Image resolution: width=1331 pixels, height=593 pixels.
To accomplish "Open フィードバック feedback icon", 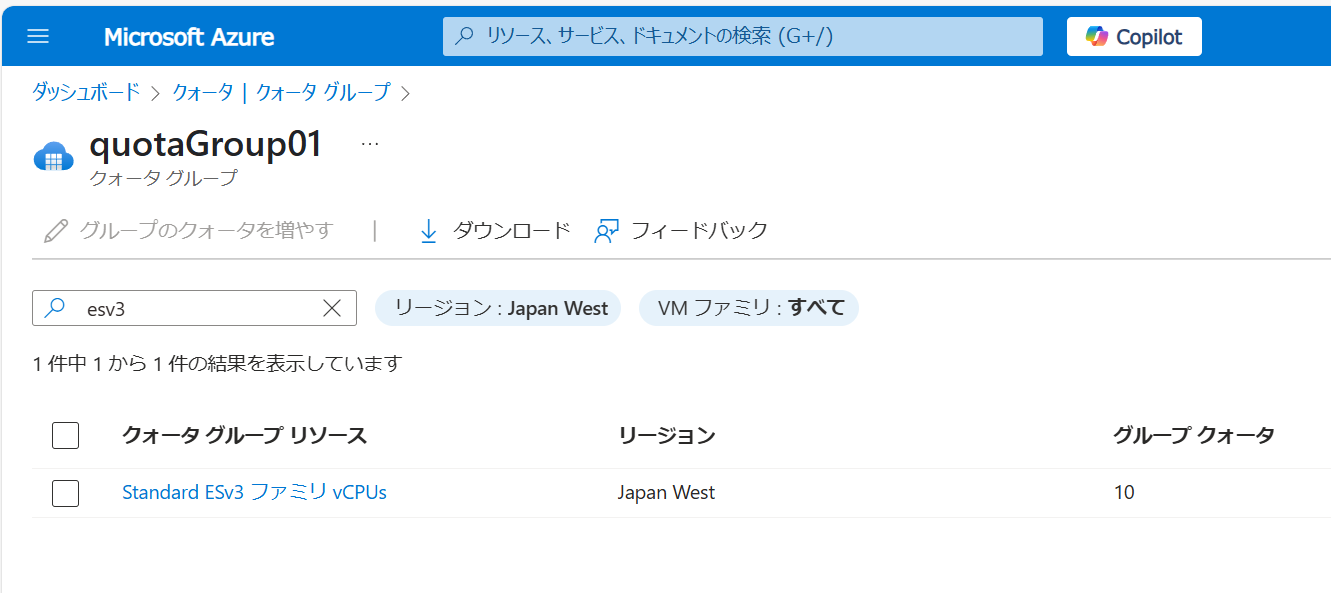I will 607,231.
